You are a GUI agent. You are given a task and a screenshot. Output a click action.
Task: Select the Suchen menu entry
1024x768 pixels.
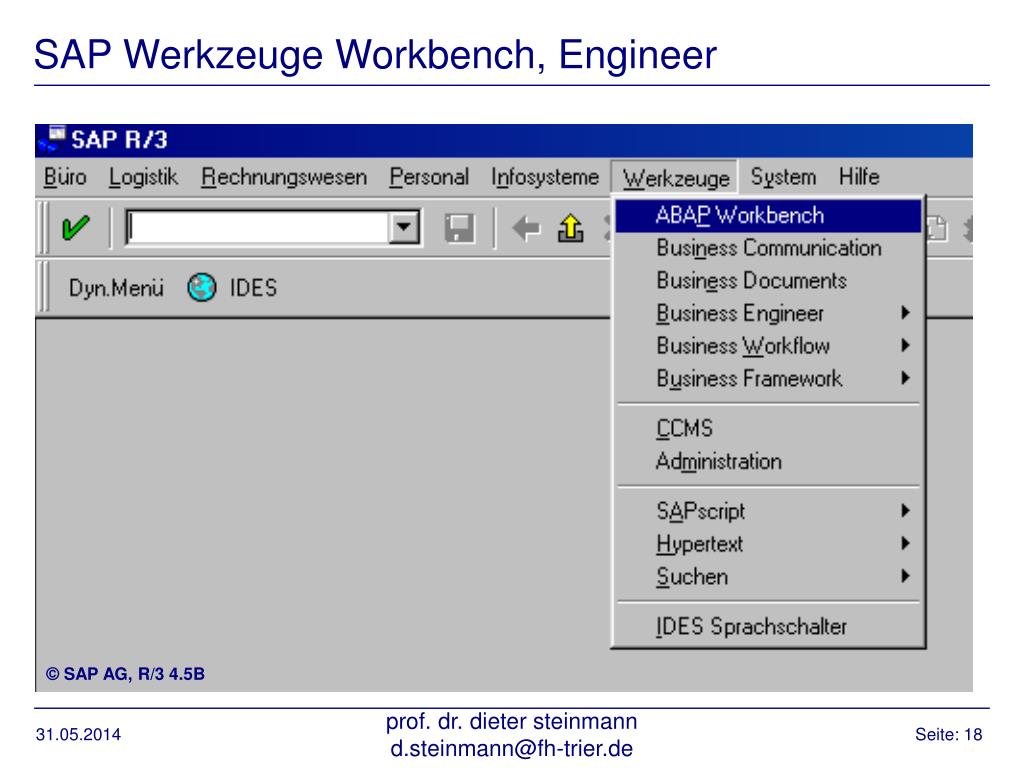tap(768, 577)
